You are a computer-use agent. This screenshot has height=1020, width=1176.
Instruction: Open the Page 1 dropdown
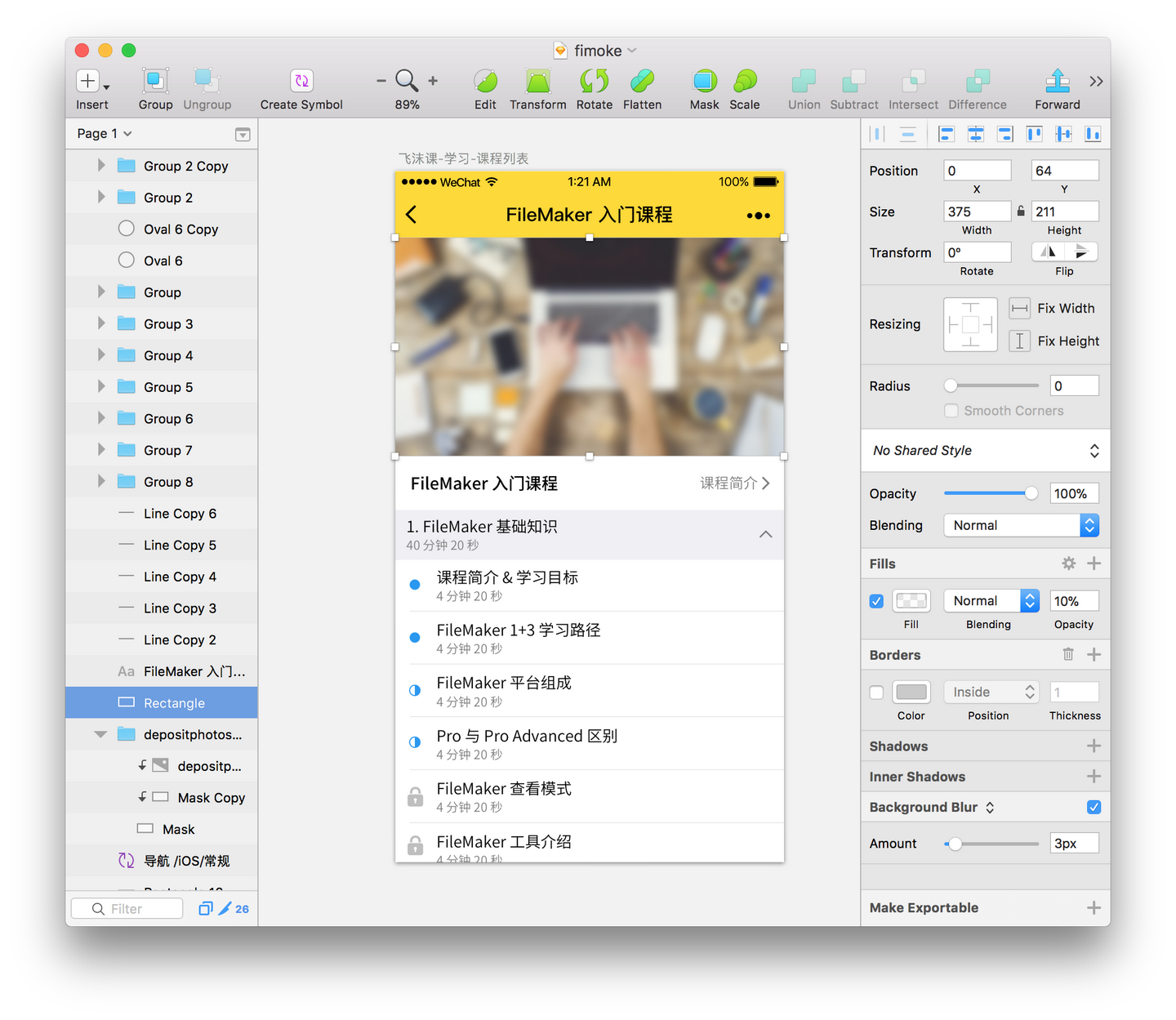[x=105, y=133]
